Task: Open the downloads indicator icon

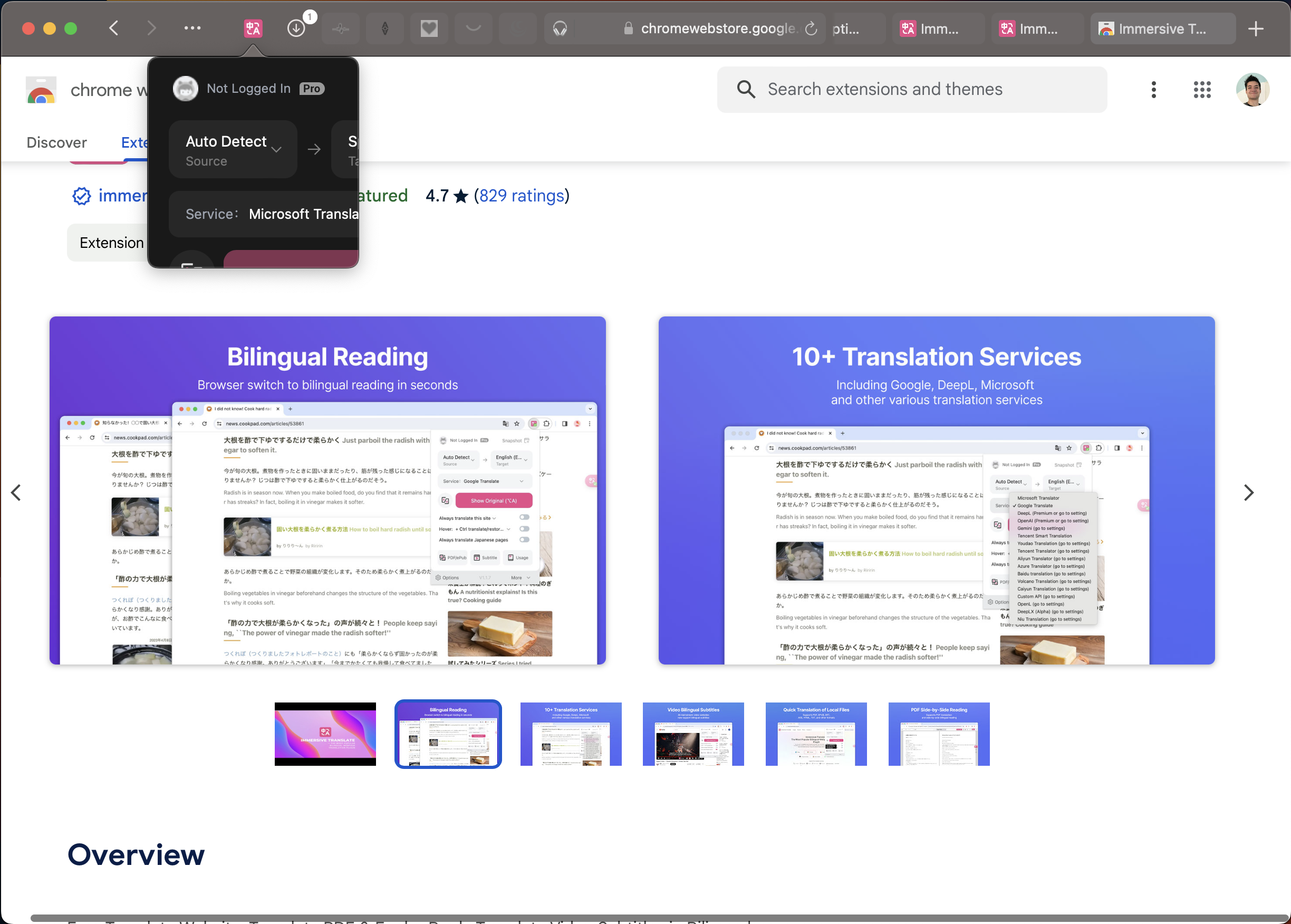Action: click(x=296, y=28)
